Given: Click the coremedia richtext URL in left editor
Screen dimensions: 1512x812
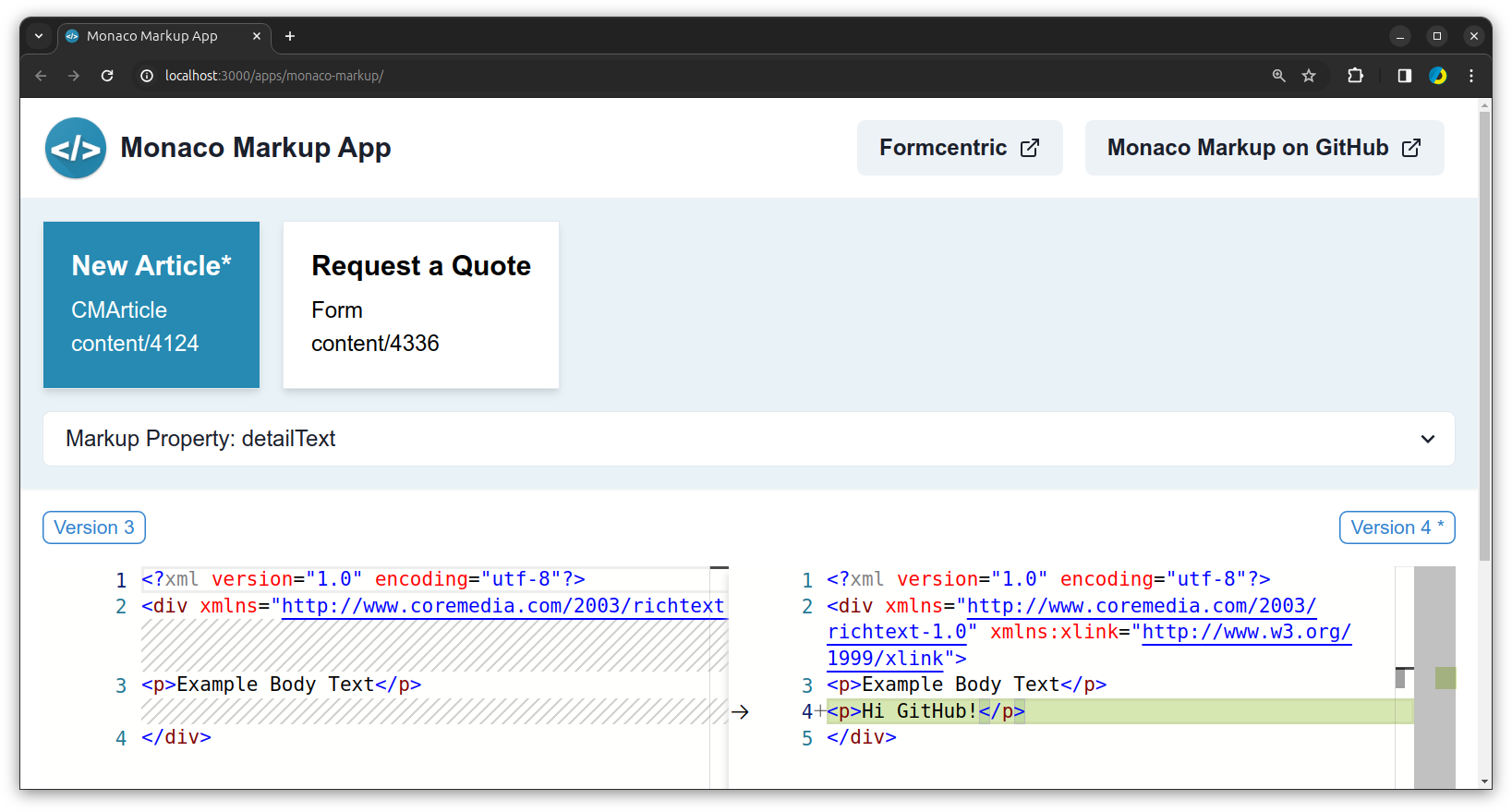Looking at the screenshot, I should coord(502,606).
